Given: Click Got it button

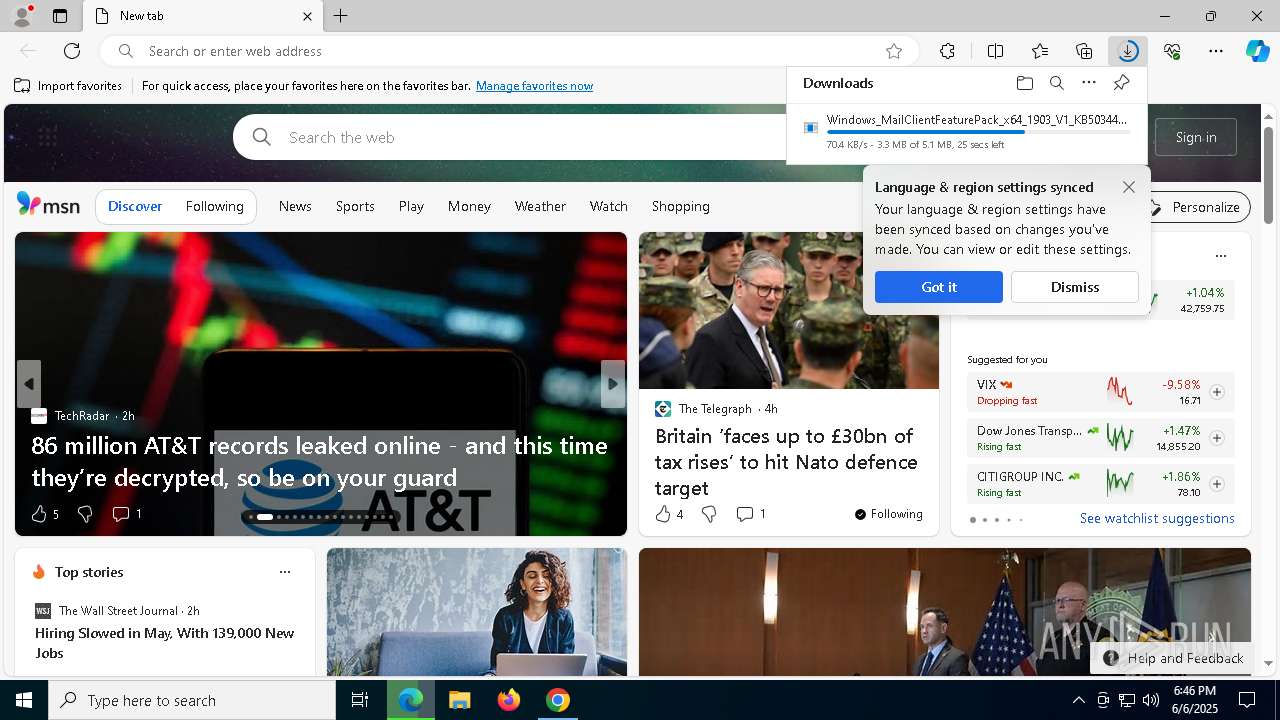Looking at the screenshot, I should coord(938,287).
